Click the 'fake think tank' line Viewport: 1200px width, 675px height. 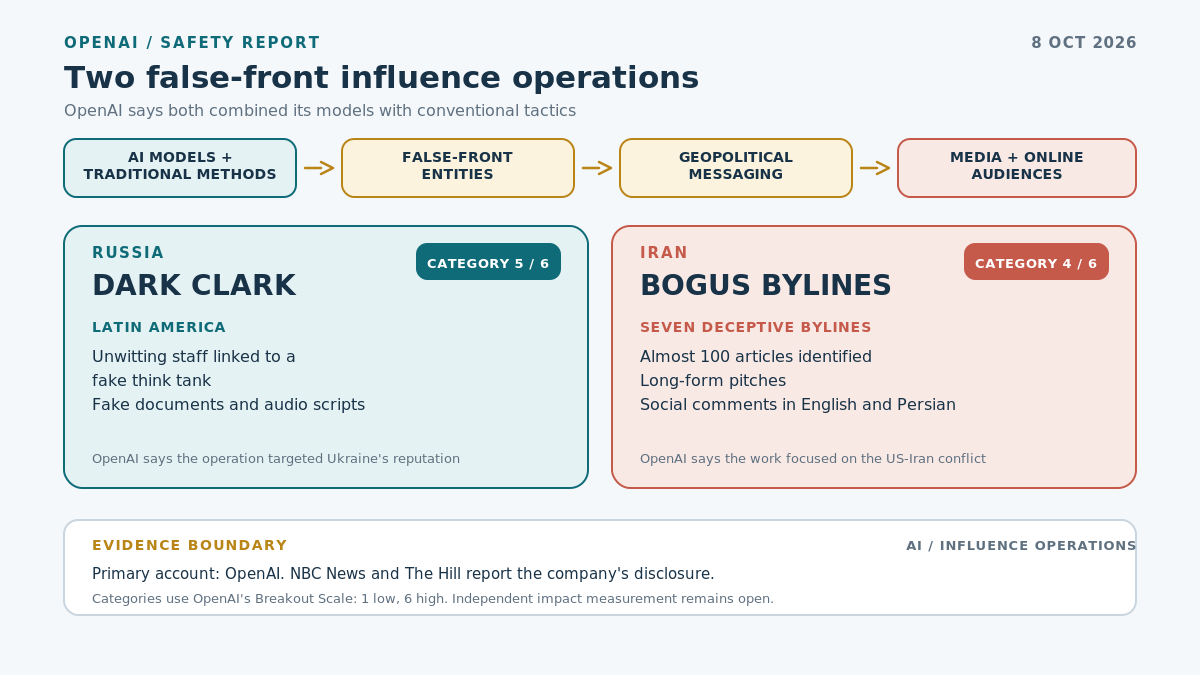pyautogui.click(x=152, y=381)
